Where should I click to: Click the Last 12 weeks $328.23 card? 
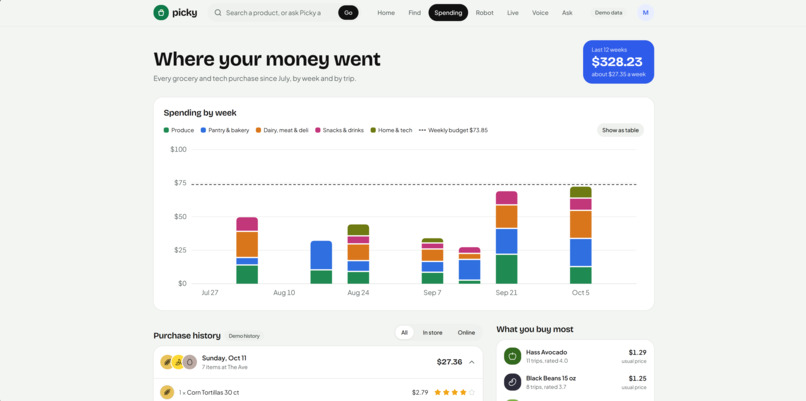(x=618, y=62)
